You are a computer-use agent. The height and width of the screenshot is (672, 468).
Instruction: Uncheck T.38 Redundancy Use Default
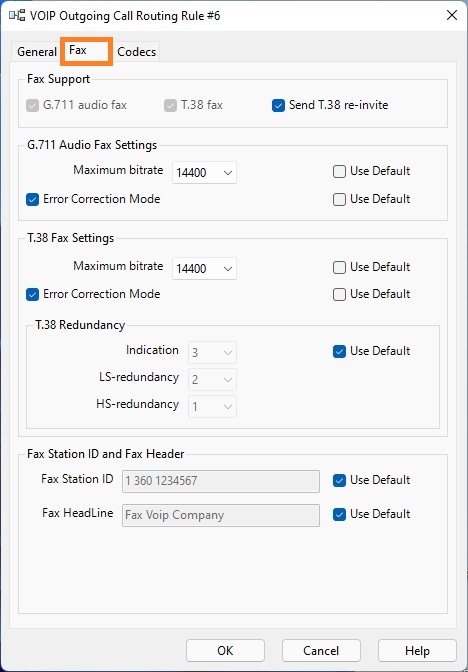[339, 351]
